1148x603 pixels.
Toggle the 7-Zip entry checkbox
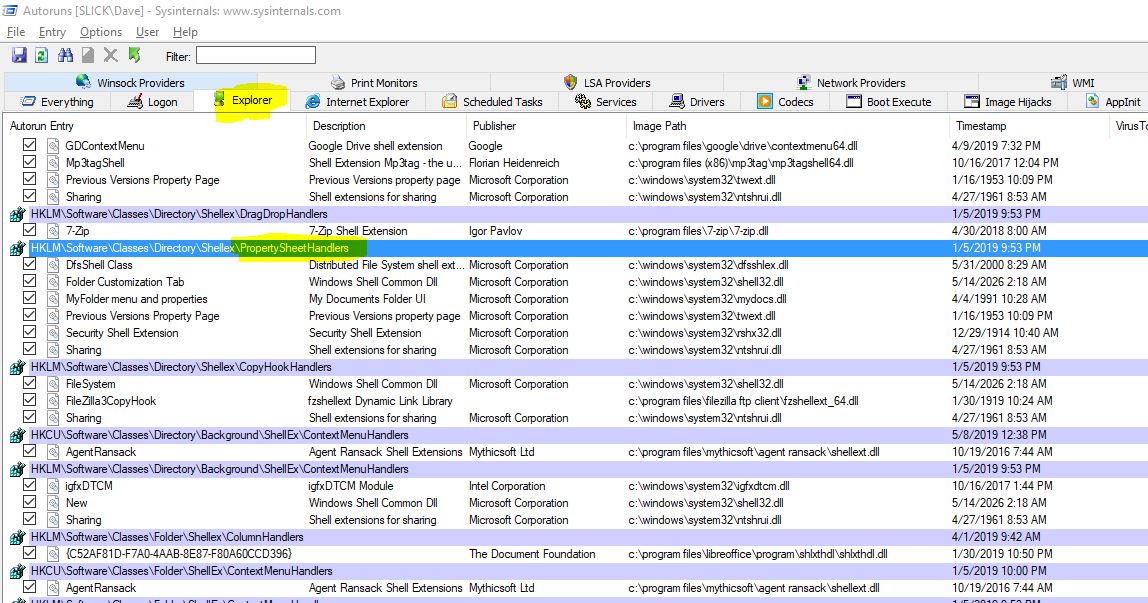point(29,230)
